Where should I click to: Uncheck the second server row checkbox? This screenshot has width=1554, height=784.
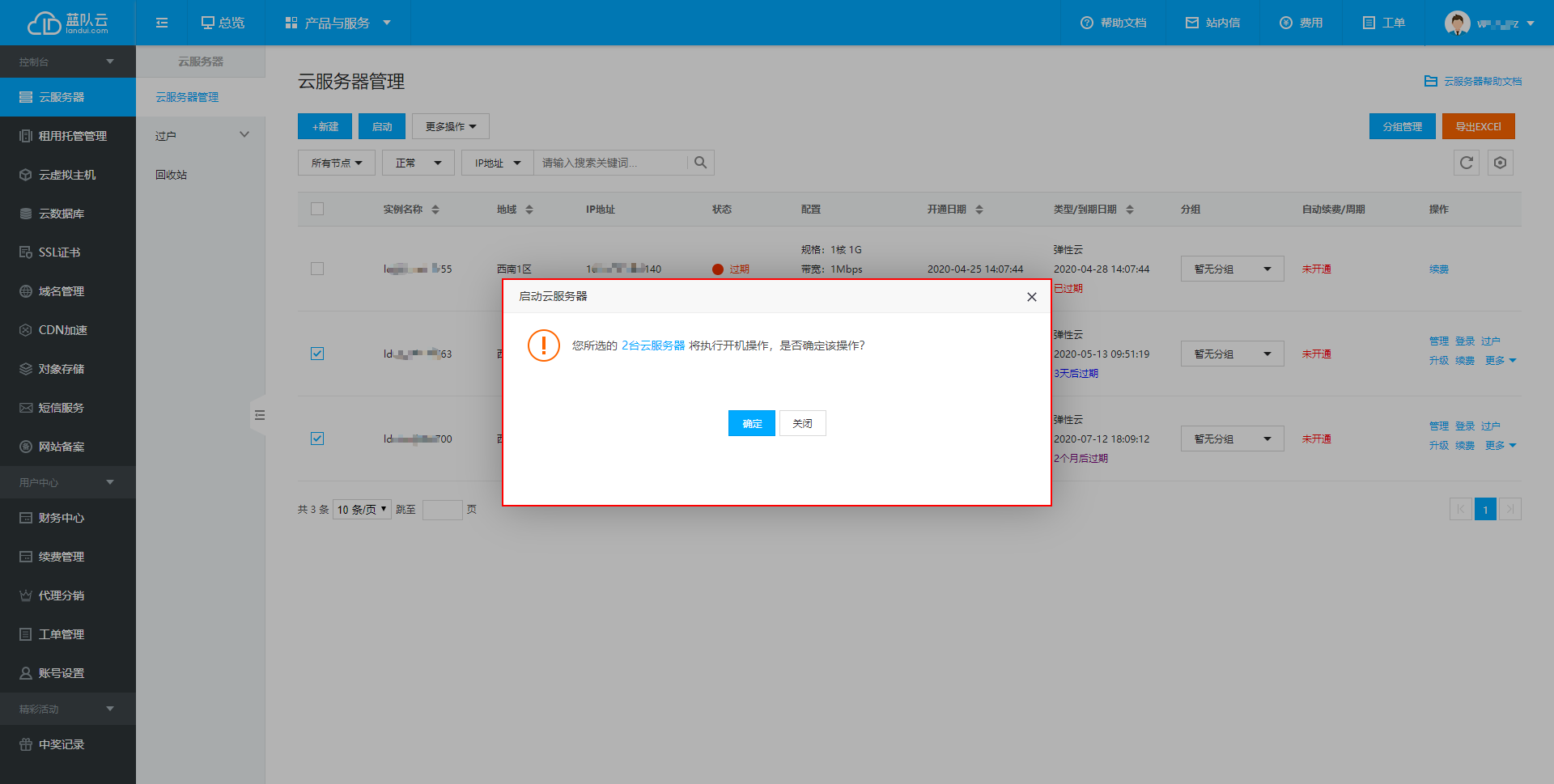317,354
